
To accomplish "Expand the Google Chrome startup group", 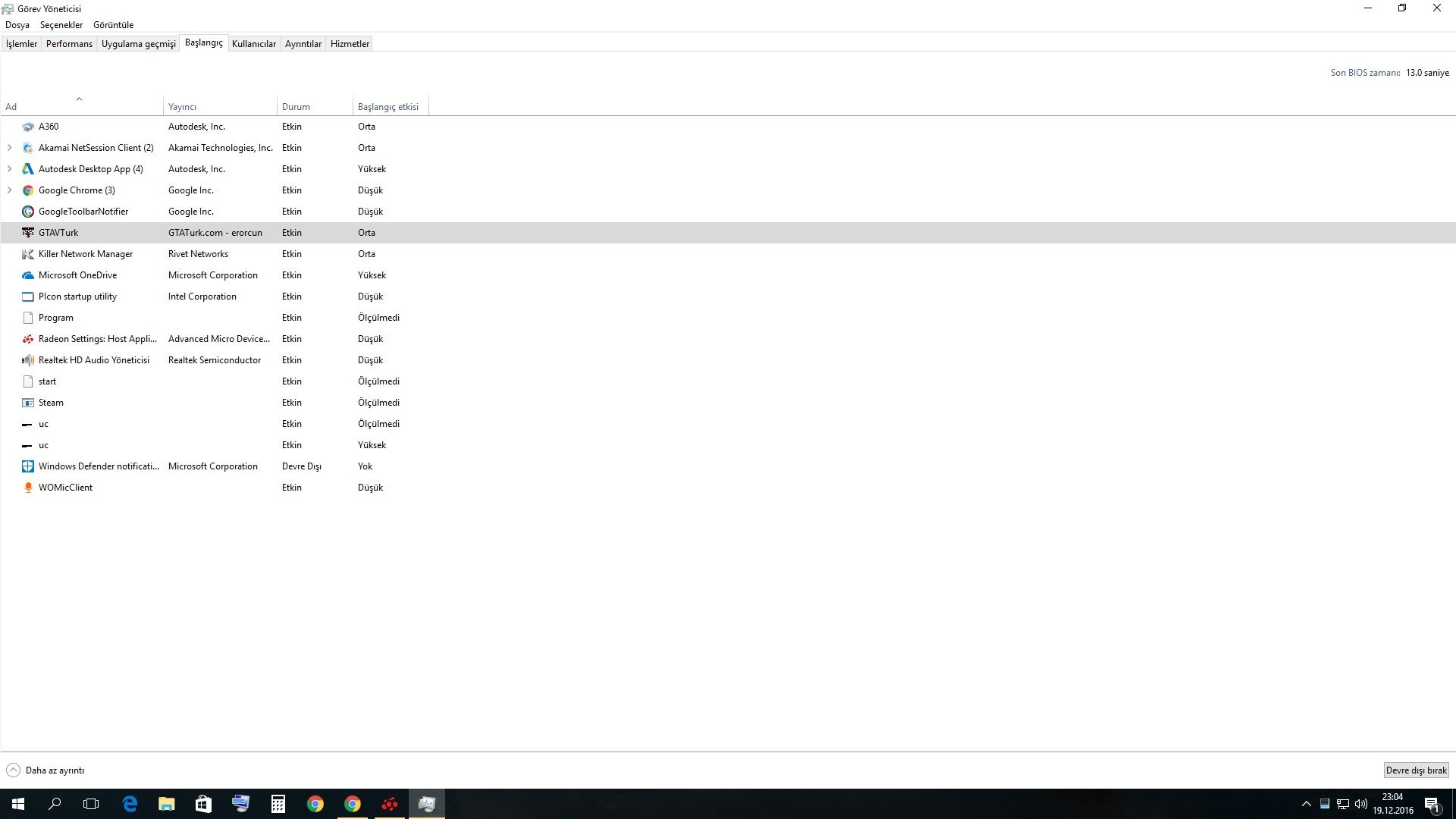I will 9,190.
